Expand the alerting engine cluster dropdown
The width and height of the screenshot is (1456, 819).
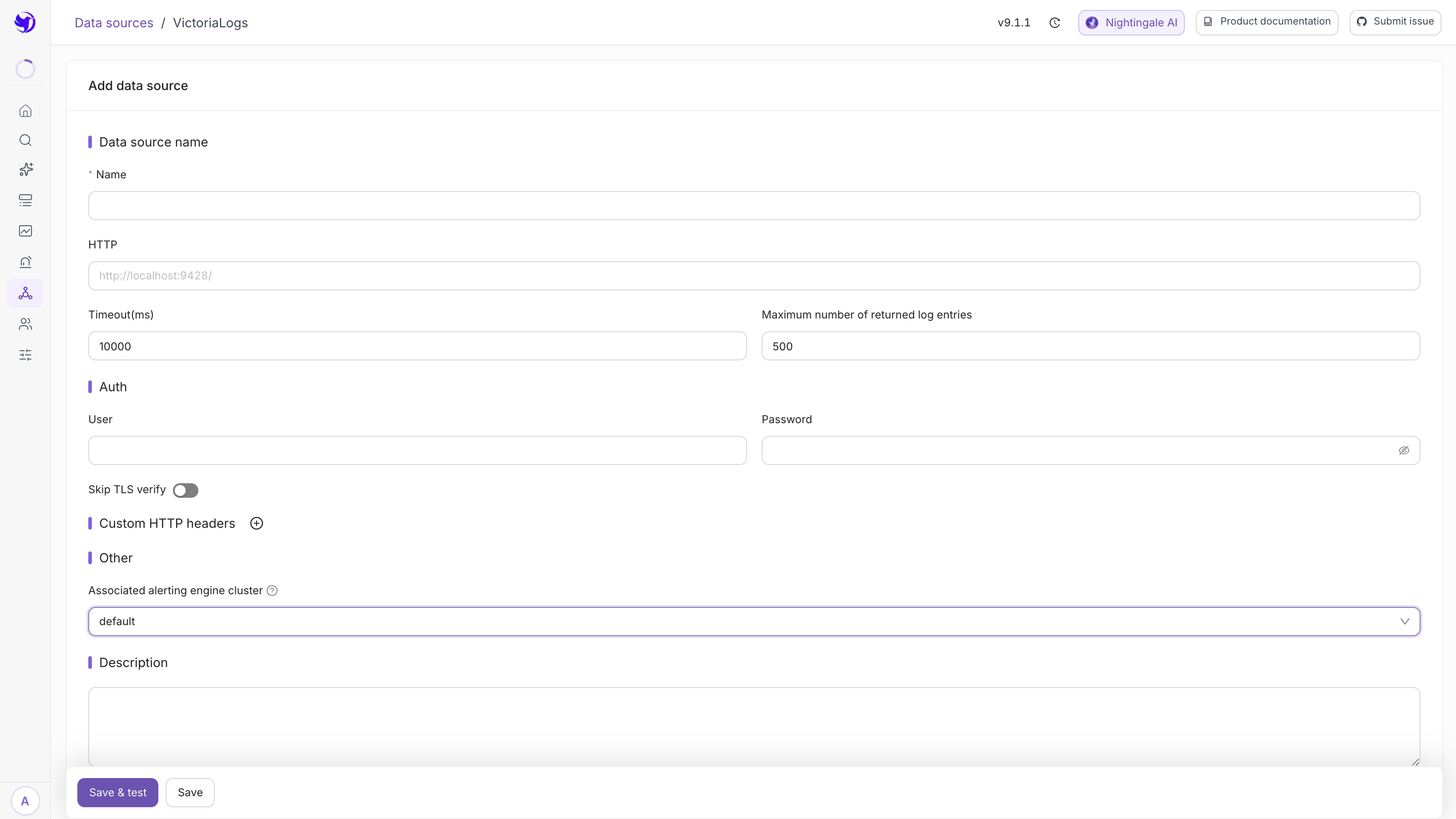point(754,622)
